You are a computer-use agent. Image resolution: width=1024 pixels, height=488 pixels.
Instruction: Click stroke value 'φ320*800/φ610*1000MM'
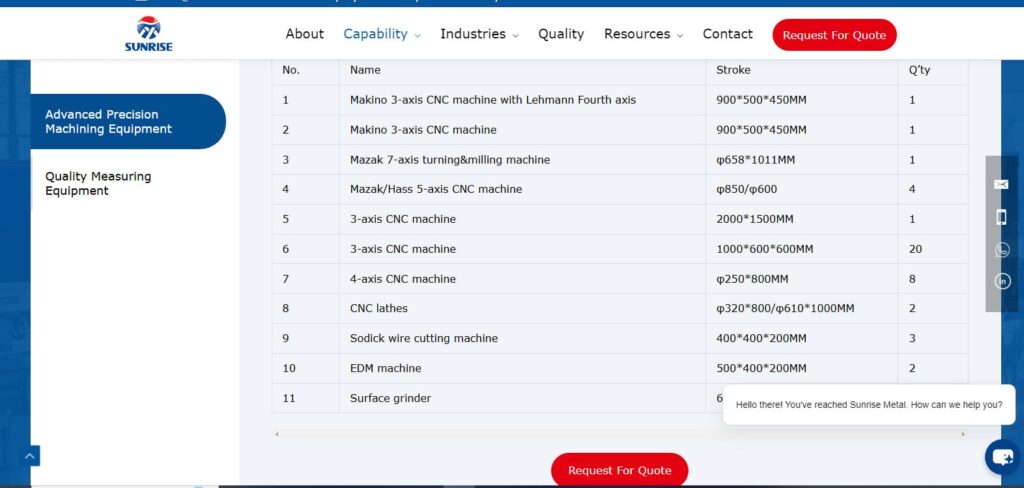click(x=785, y=308)
